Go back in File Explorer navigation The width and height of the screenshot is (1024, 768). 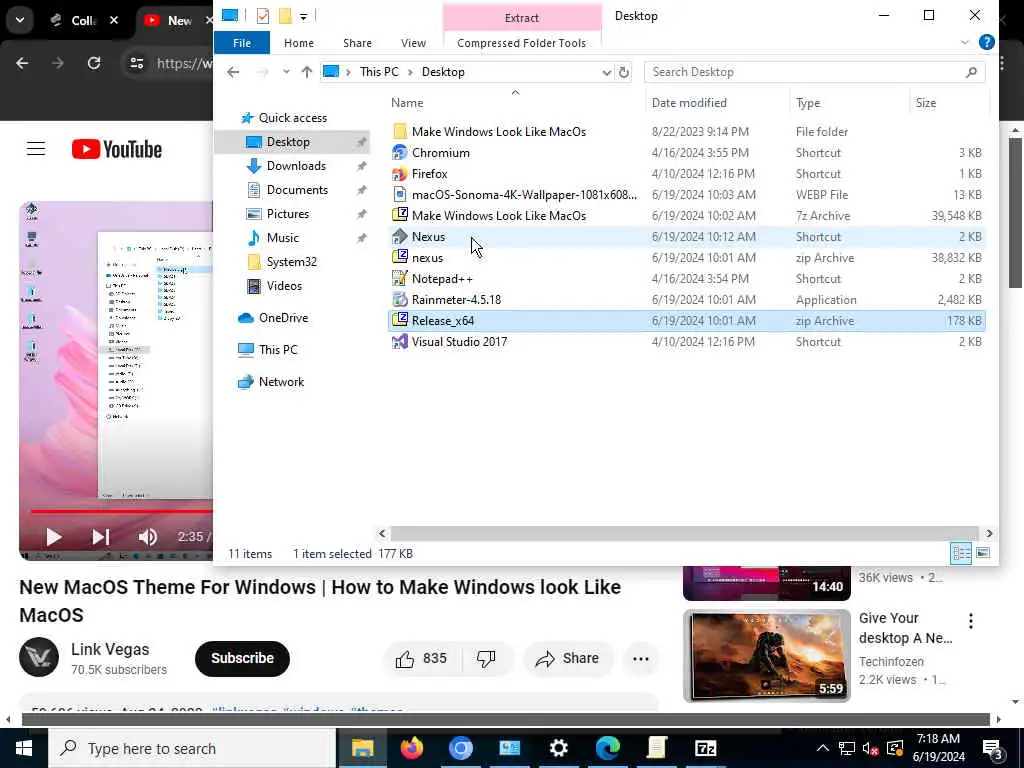[233, 72]
